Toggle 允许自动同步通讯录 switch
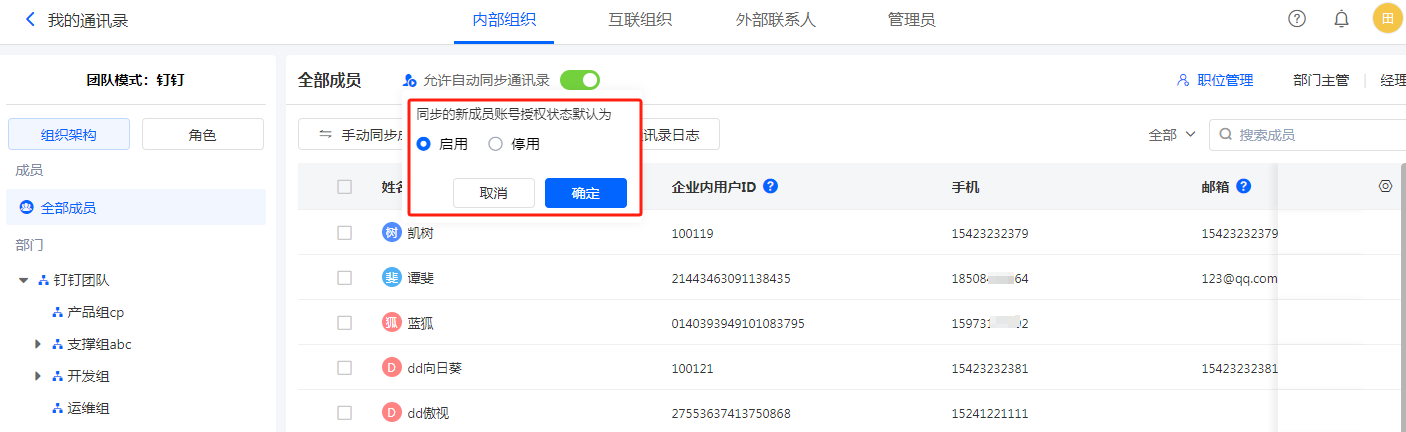Viewport: 1406px width, 432px height. click(x=580, y=80)
